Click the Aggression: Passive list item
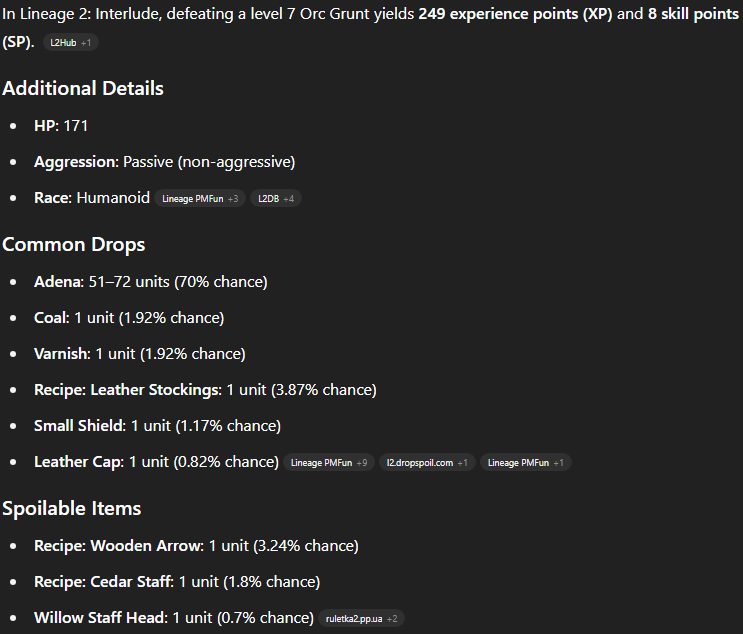 [164, 162]
